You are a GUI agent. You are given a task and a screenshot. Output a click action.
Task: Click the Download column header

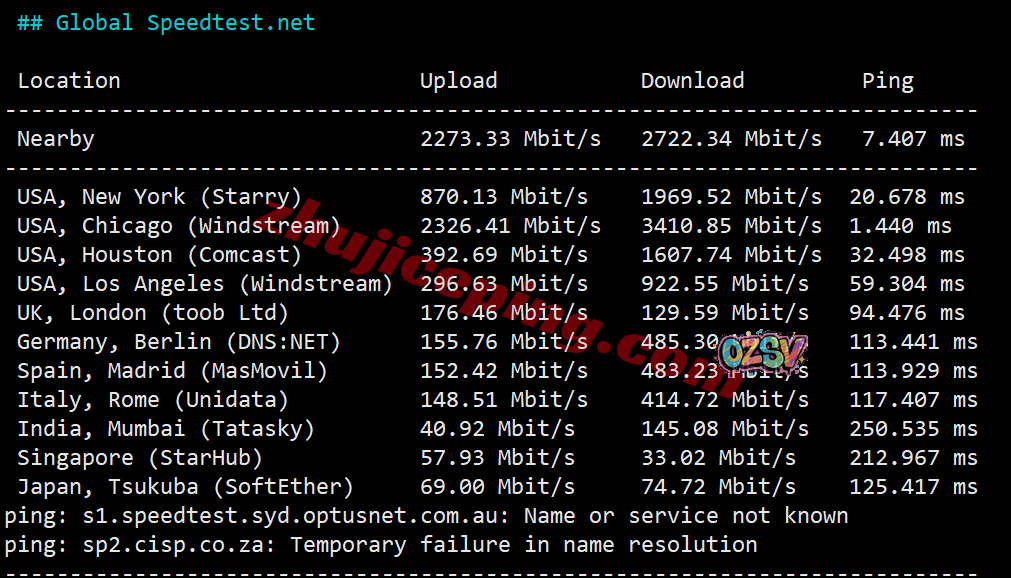click(x=692, y=81)
